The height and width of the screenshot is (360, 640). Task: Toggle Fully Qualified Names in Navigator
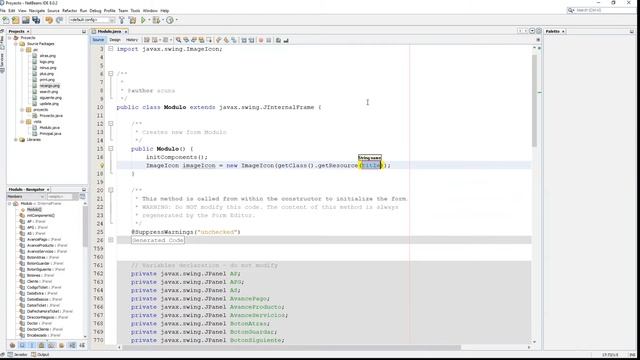click(61, 345)
